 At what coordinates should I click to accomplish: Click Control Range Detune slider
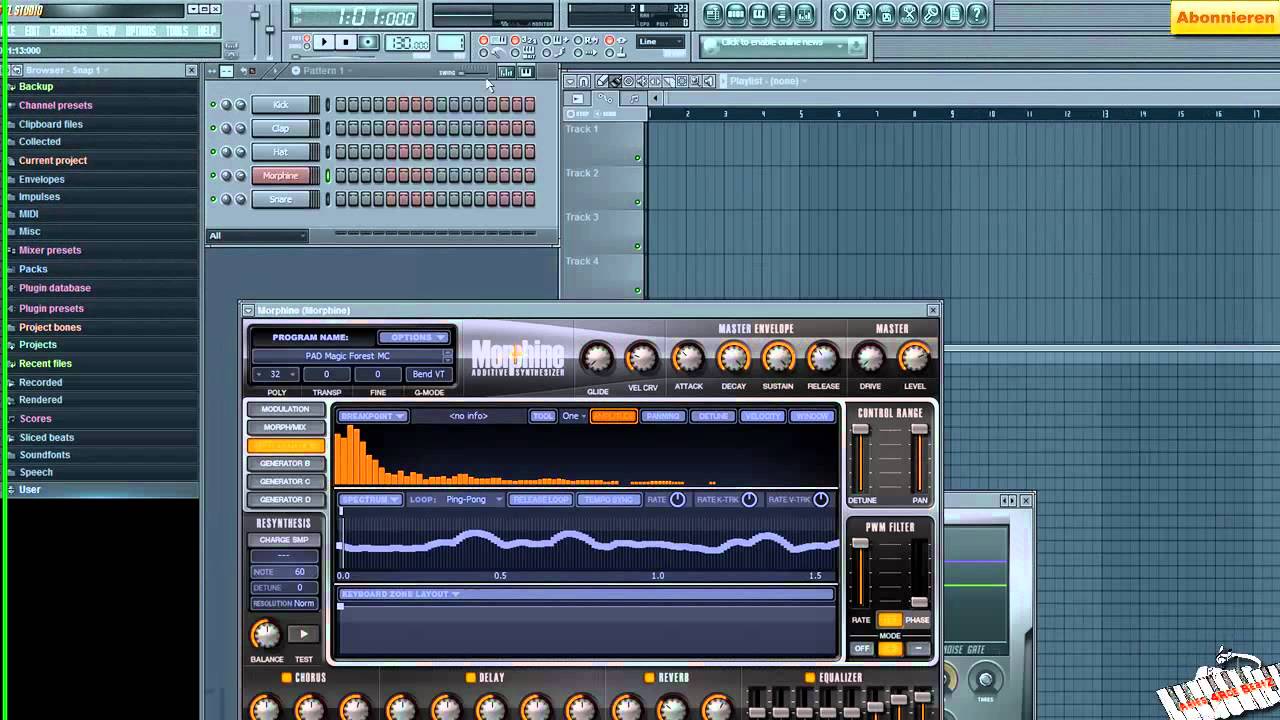tap(860, 458)
